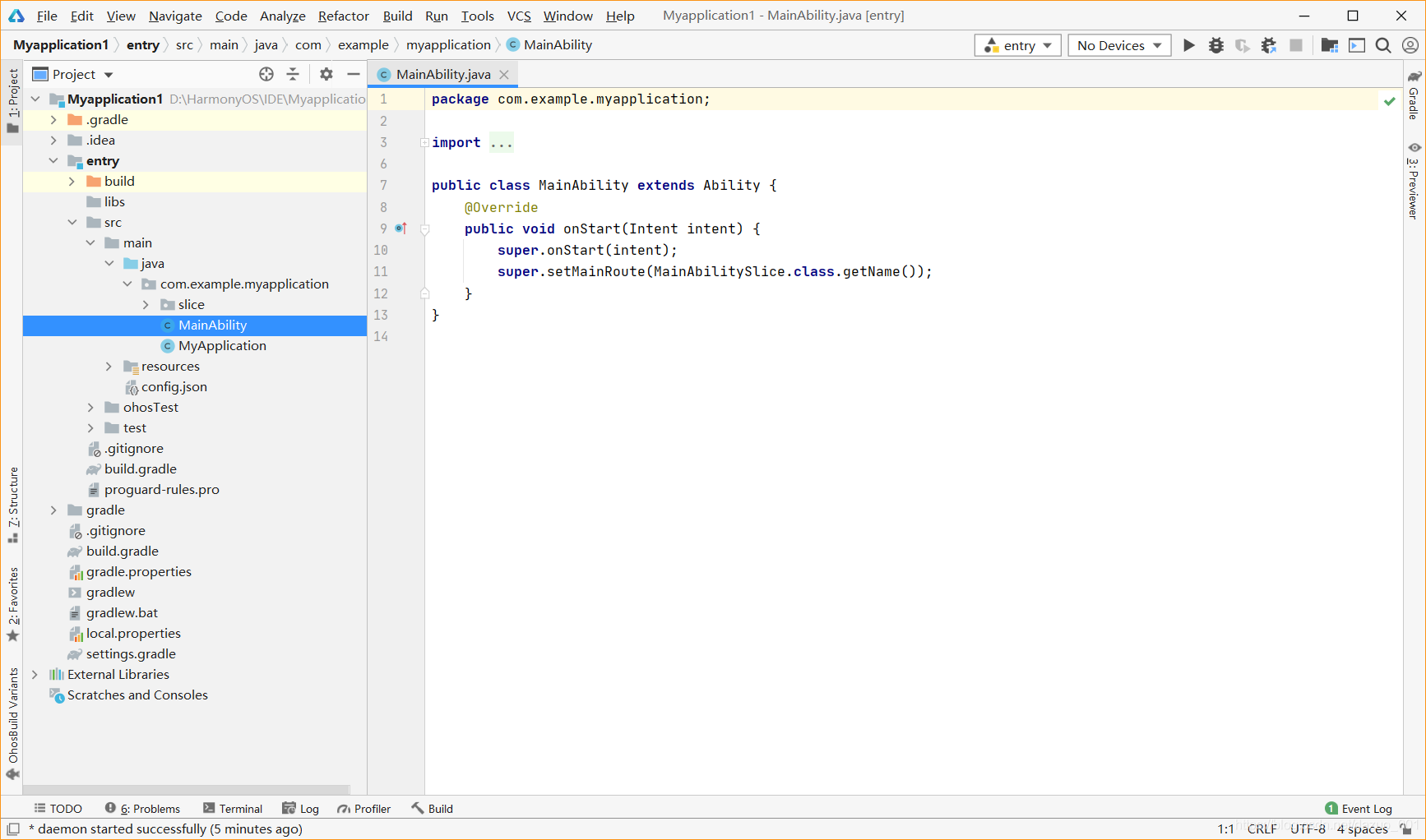This screenshot has width=1426, height=840.
Task: Open the device manager window icon
Action: tap(1357, 45)
